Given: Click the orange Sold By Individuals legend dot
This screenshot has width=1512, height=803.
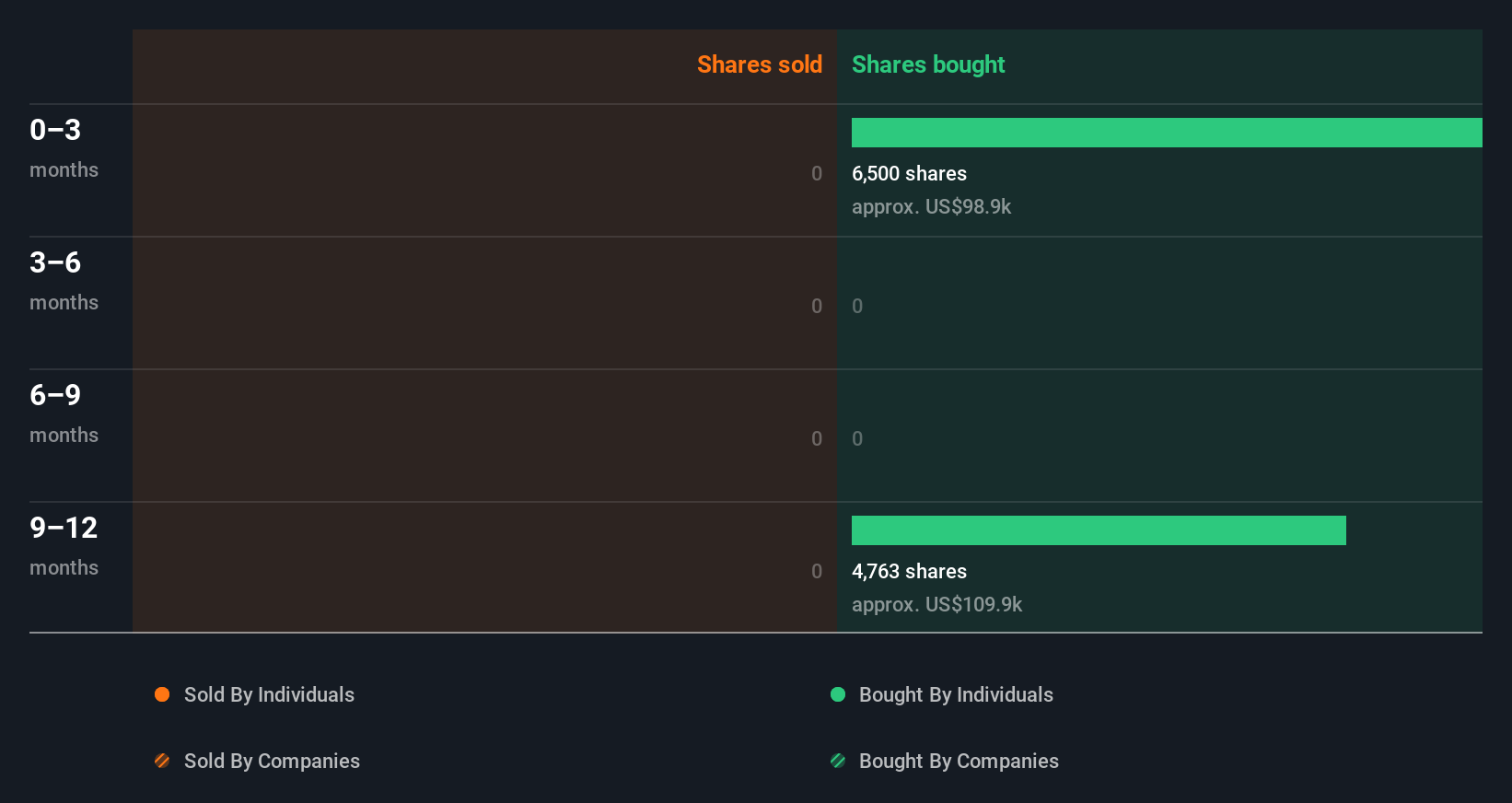Looking at the screenshot, I should [x=162, y=694].
